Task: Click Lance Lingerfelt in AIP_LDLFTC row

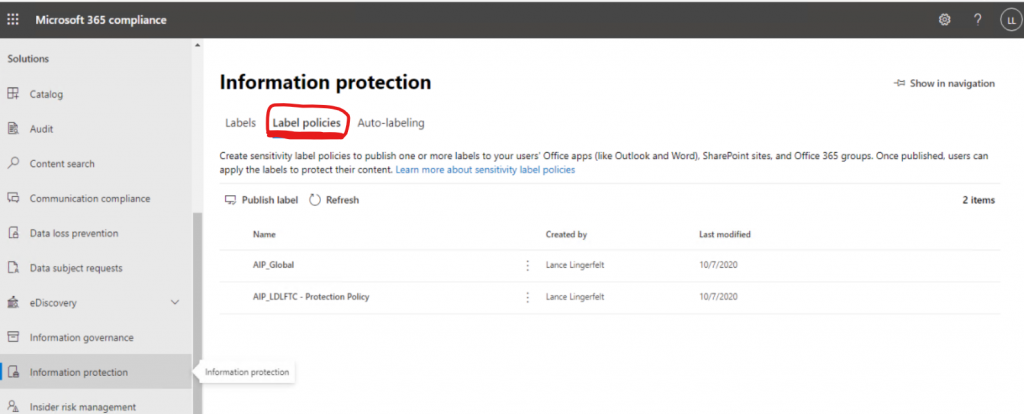Action: 575,297
